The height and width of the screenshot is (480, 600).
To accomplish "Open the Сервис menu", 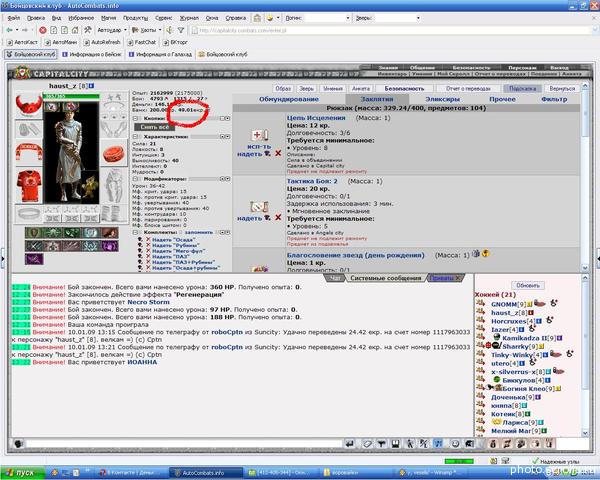I will click(163, 18).
